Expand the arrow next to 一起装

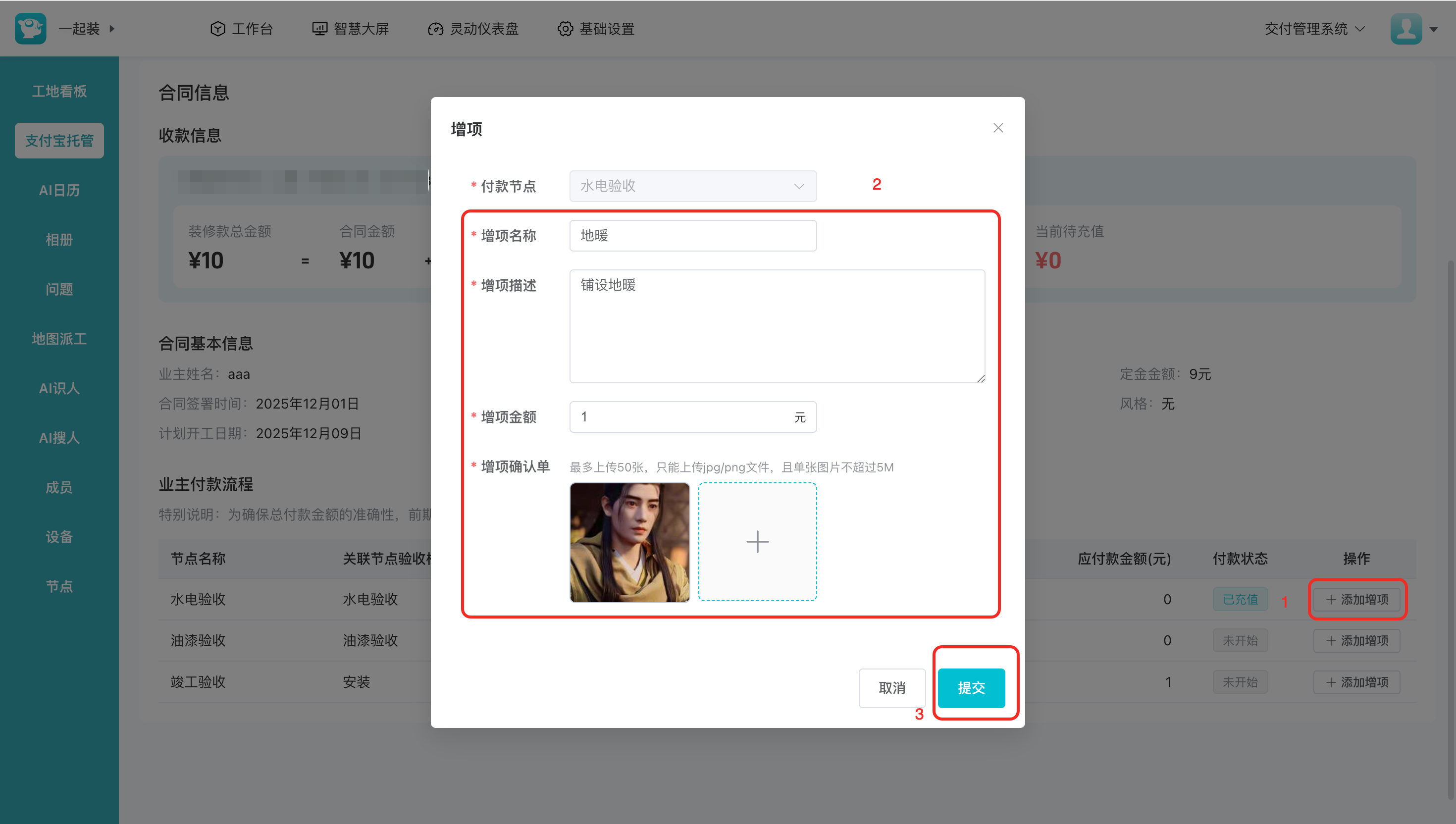coord(112,28)
